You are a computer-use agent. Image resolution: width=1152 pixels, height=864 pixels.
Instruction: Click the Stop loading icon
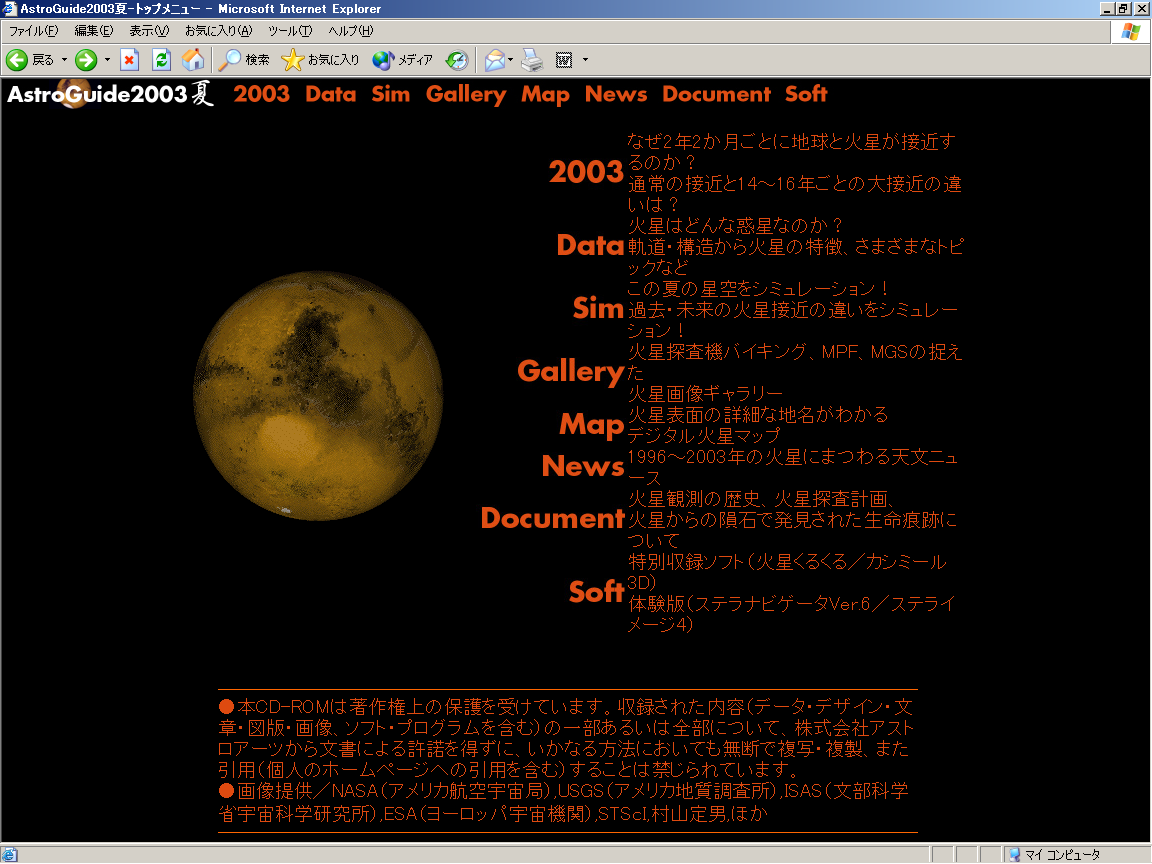(x=129, y=60)
